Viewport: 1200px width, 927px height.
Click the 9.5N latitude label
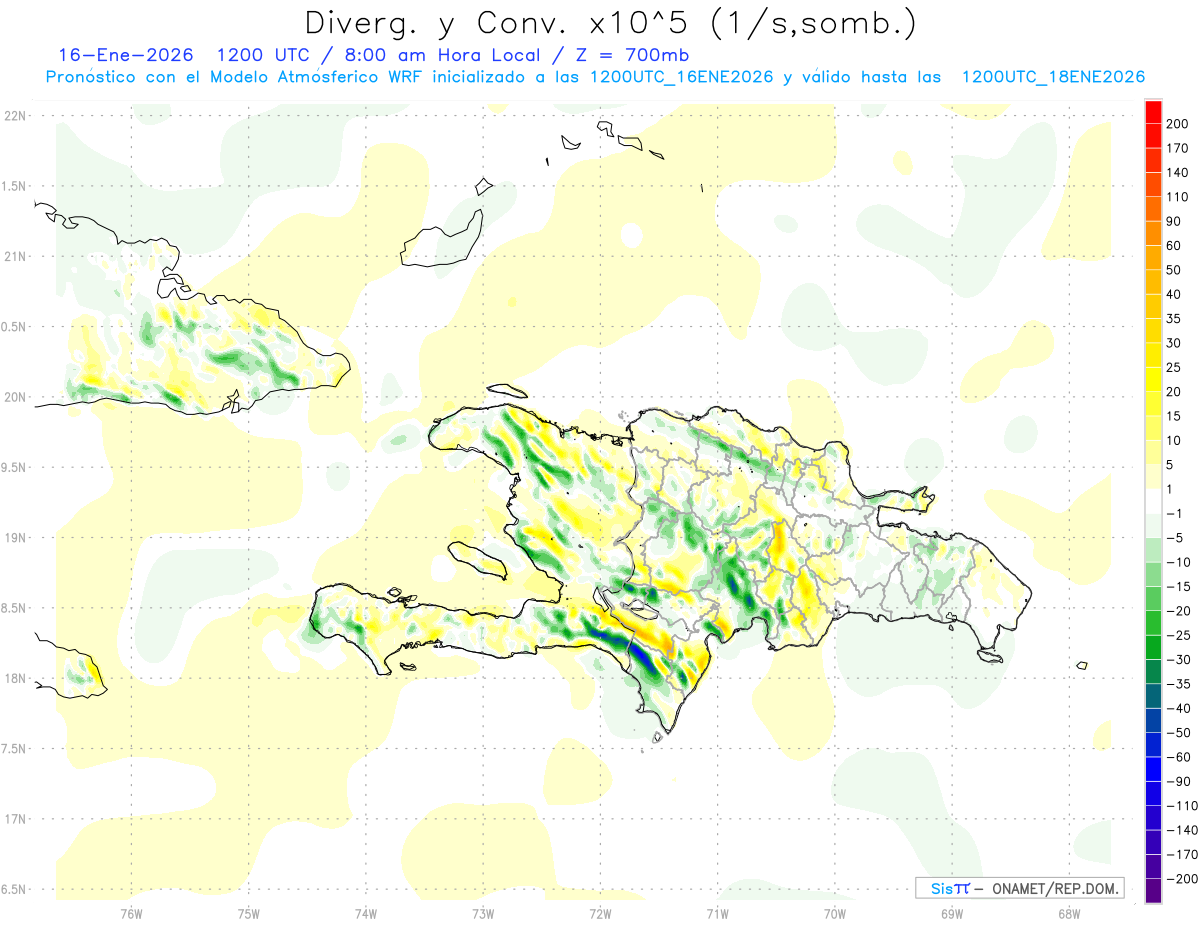click(15, 467)
